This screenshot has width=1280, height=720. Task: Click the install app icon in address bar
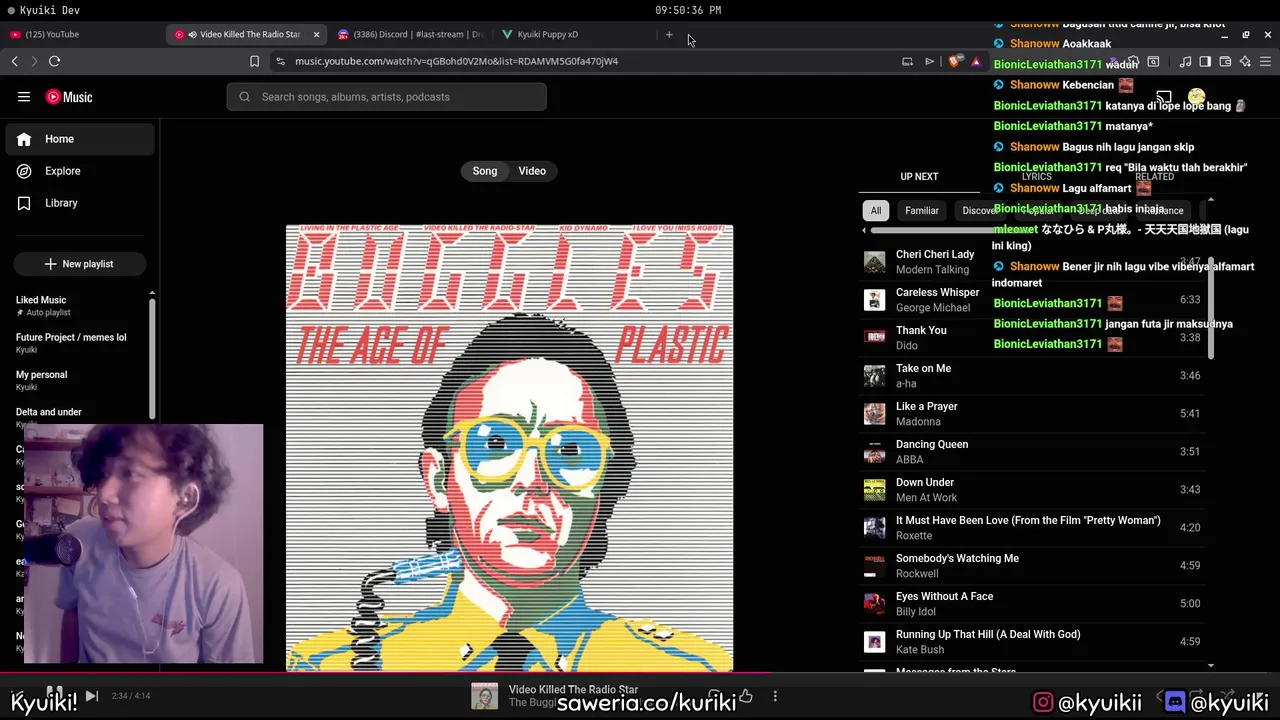coord(907,61)
